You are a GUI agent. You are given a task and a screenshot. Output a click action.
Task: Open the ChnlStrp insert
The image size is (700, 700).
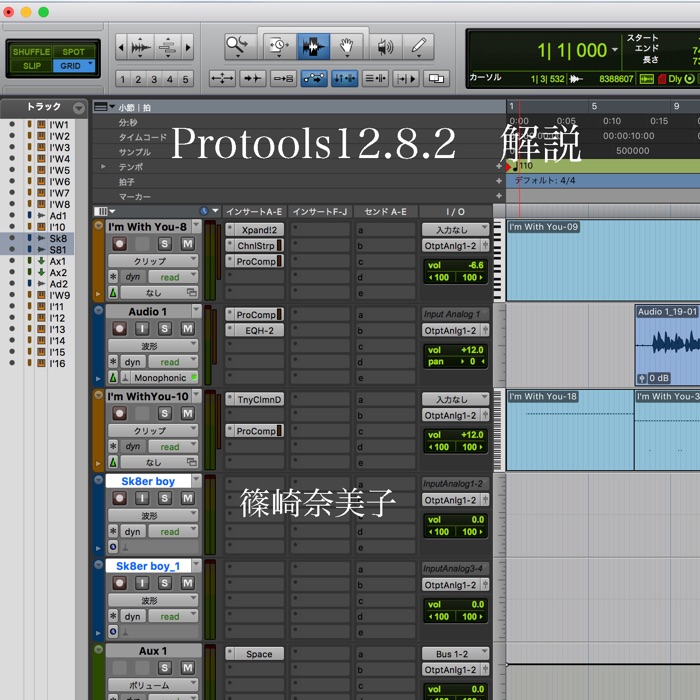pyautogui.click(x=254, y=246)
